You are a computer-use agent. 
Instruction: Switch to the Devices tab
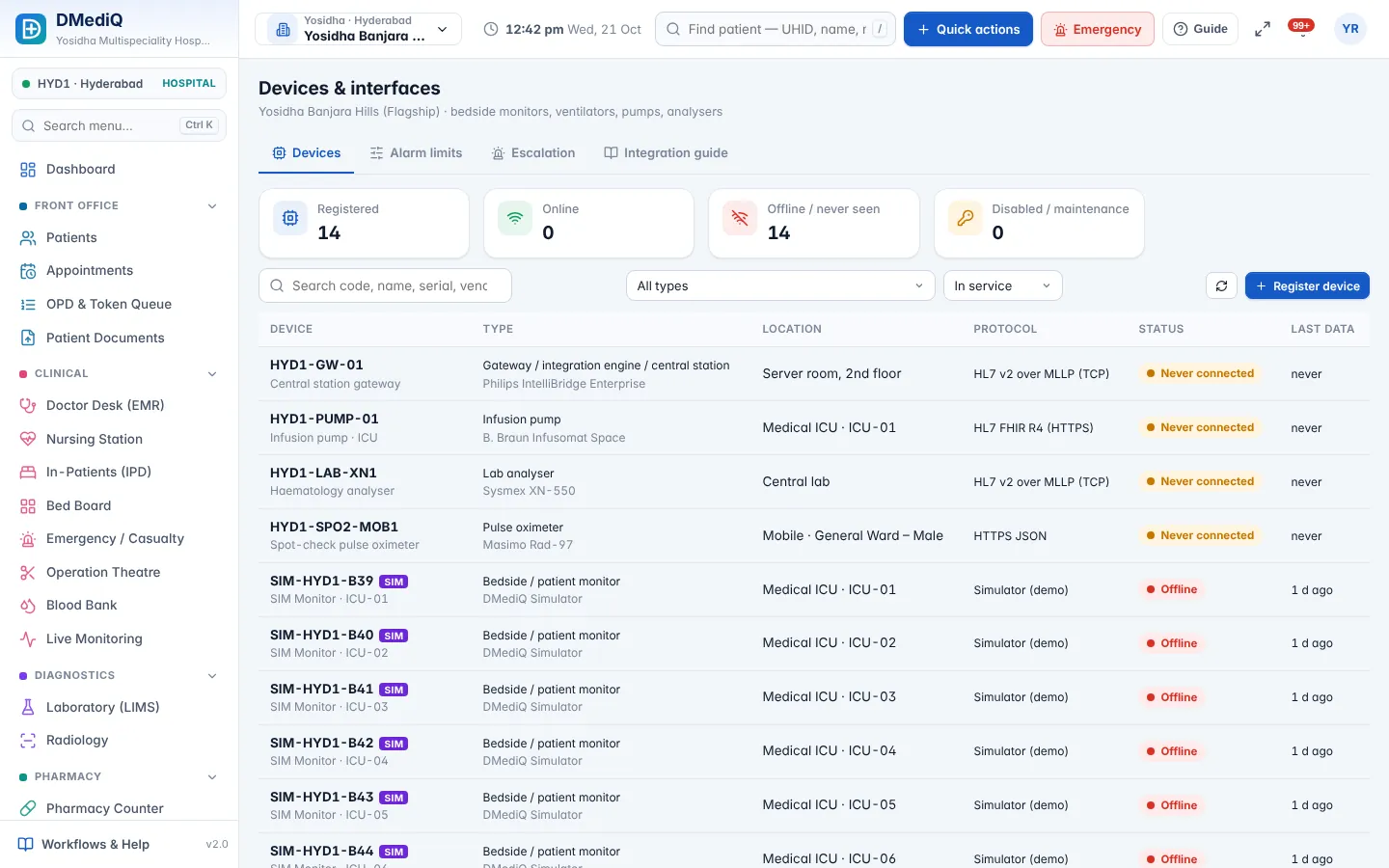coord(306,152)
